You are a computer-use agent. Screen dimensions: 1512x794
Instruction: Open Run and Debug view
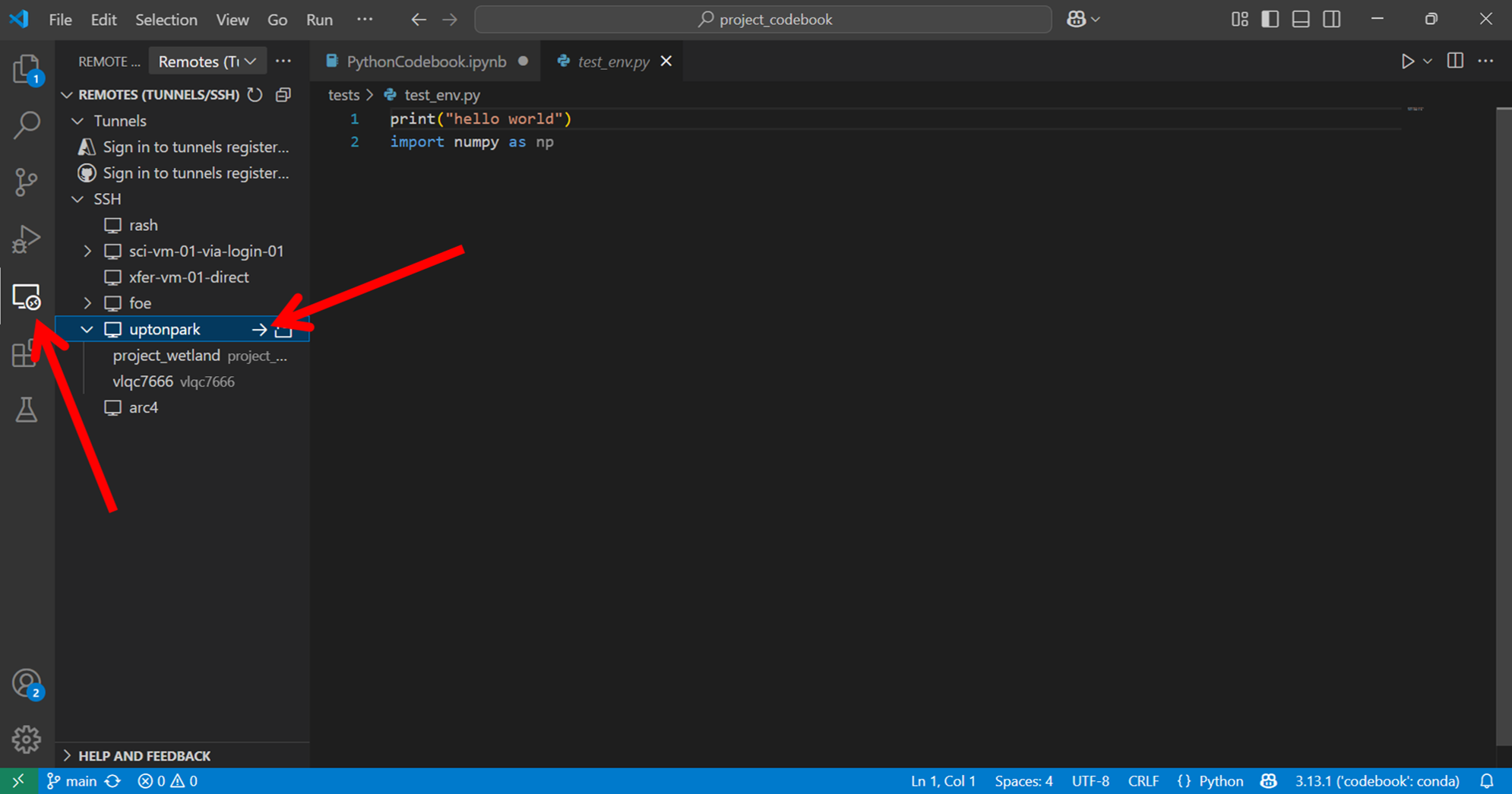tap(27, 239)
